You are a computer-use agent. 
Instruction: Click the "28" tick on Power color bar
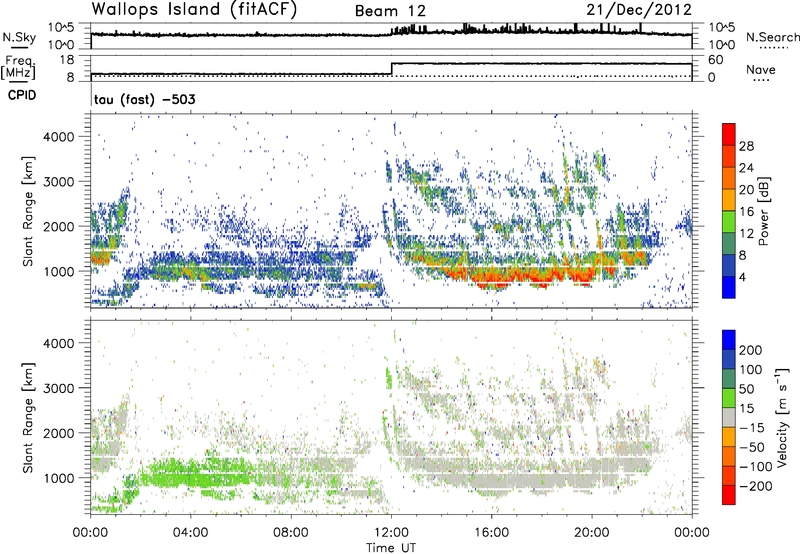[x=746, y=146]
